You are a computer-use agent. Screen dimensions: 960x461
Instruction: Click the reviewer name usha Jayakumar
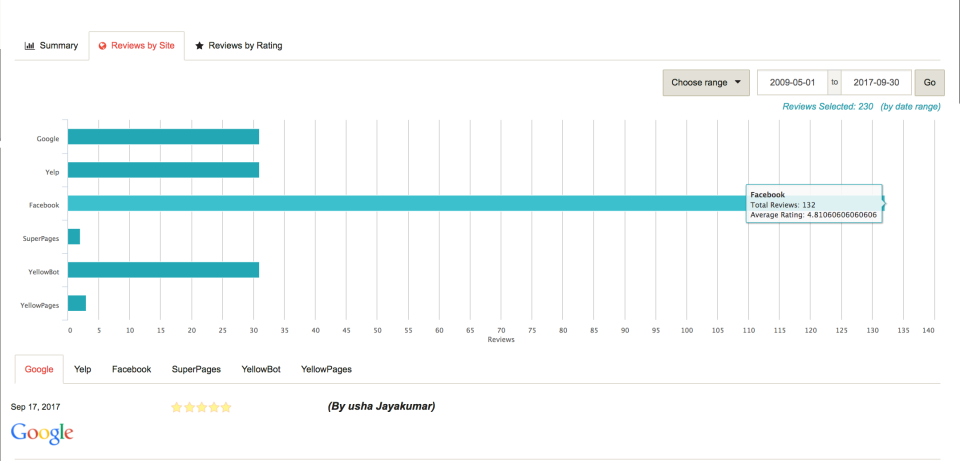pyautogui.click(x=381, y=407)
